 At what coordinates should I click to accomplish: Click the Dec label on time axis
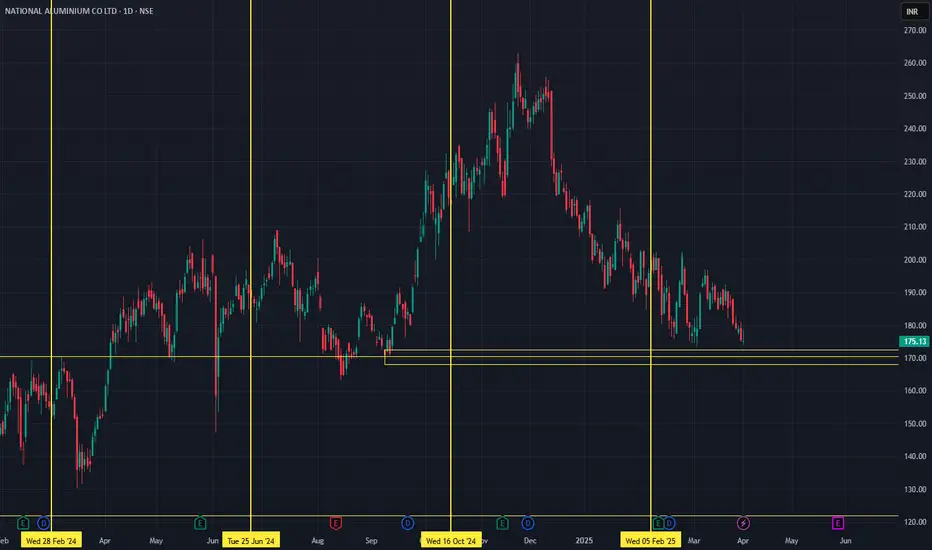click(x=530, y=540)
